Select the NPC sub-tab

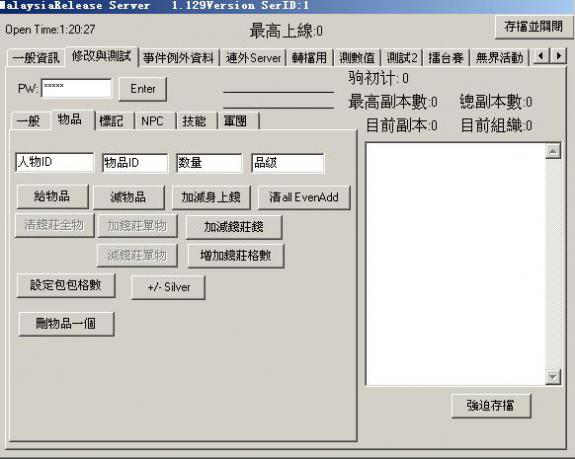(152, 121)
